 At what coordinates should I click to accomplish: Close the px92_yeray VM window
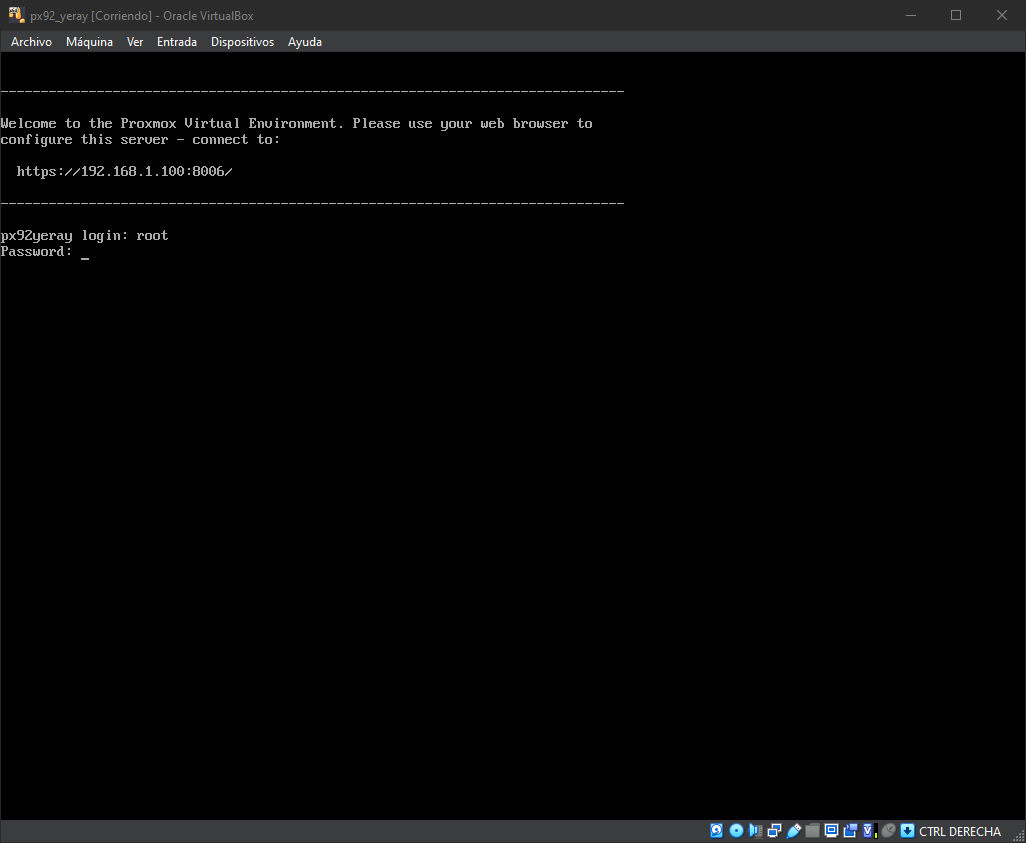[x=1002, y=15]
